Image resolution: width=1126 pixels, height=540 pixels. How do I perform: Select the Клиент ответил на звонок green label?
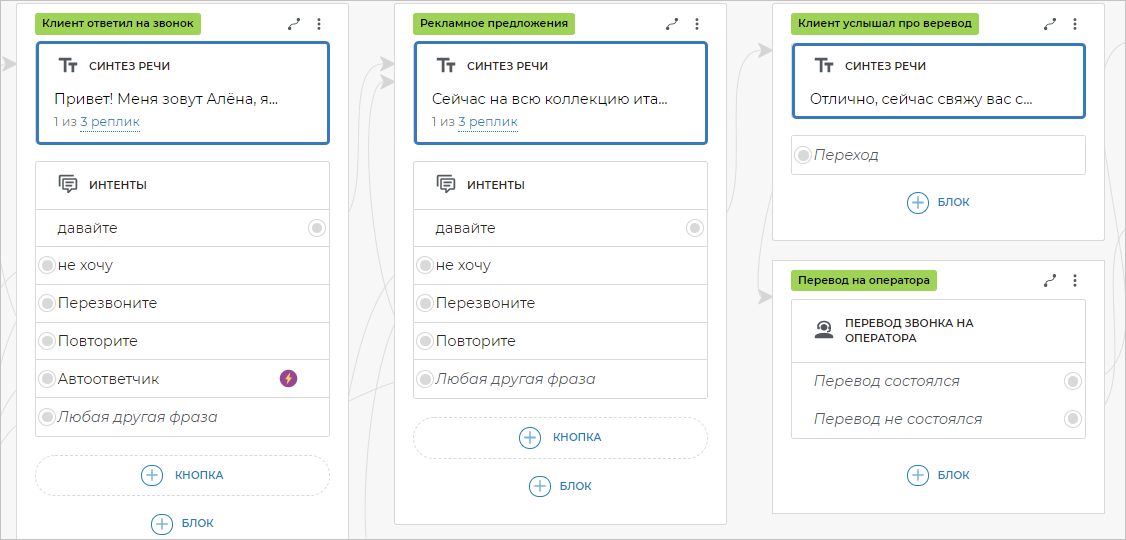click(118, 23)
